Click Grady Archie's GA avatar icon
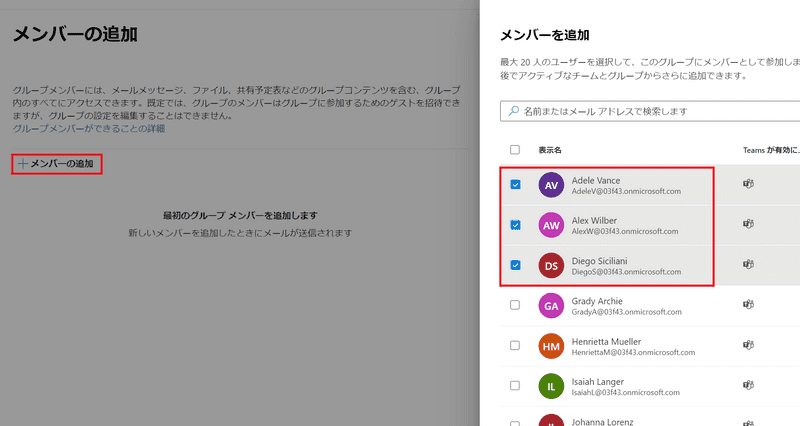Image resolution: width=800 pixels, height=426 pixels. tap(551, 305)
